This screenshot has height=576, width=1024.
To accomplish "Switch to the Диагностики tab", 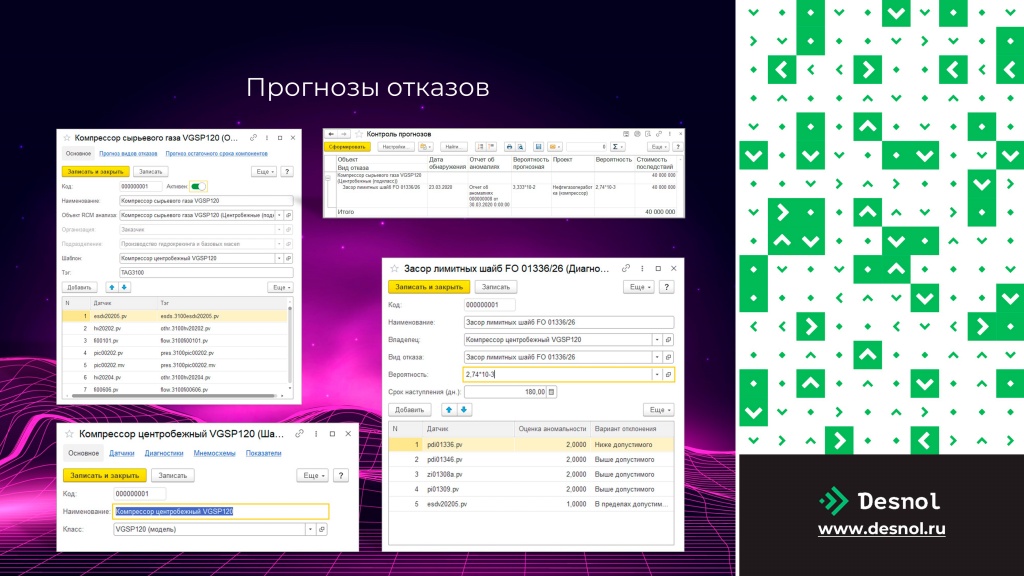I will (x=164, y=453).
